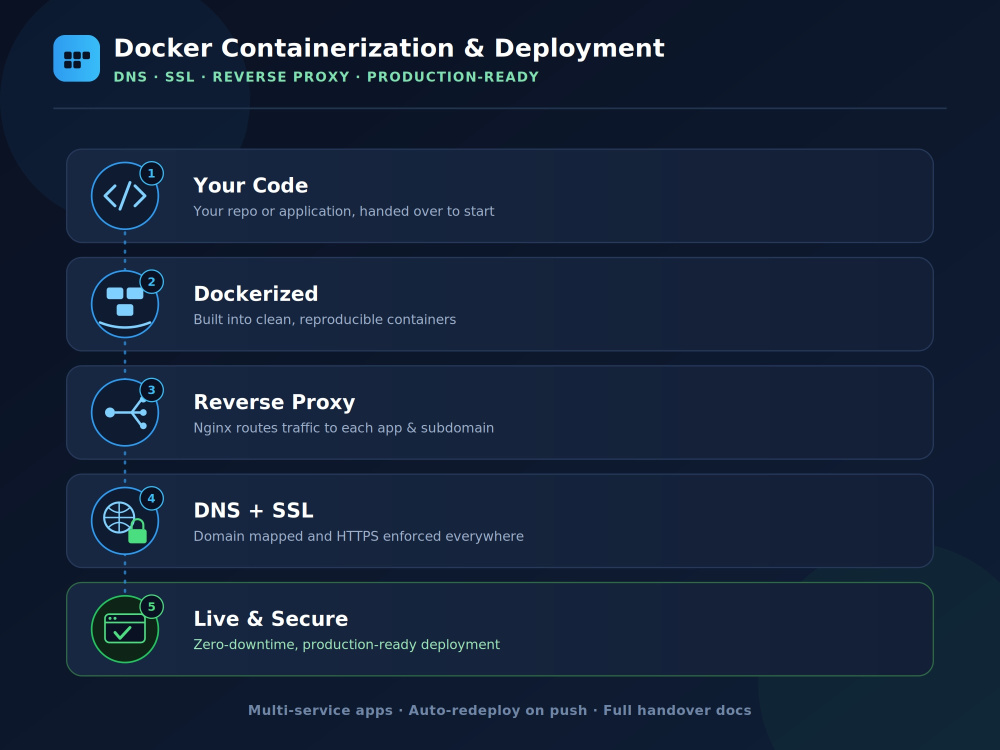Click the Docker container logo icon
This screenshot has width=1000, height=750.
[77, 59]
